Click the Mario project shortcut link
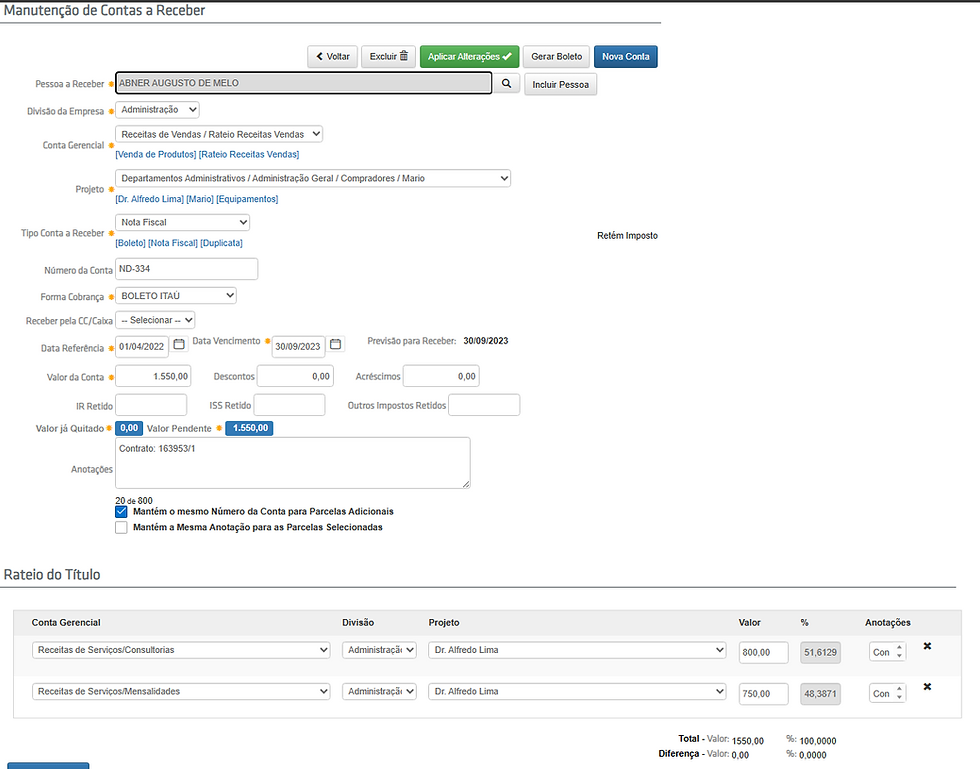Screen dimensions: 980x769 [x=200, y=199]
